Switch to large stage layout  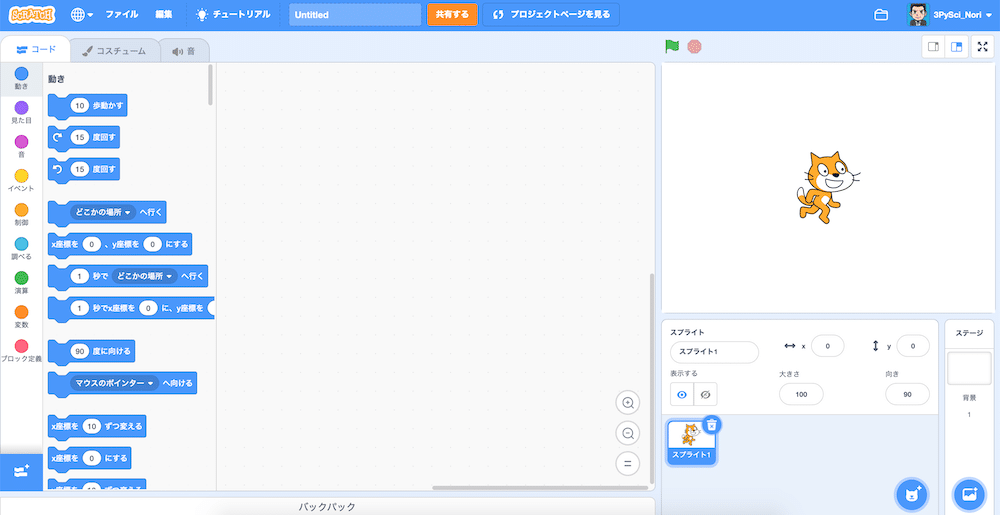click(956, 47)
